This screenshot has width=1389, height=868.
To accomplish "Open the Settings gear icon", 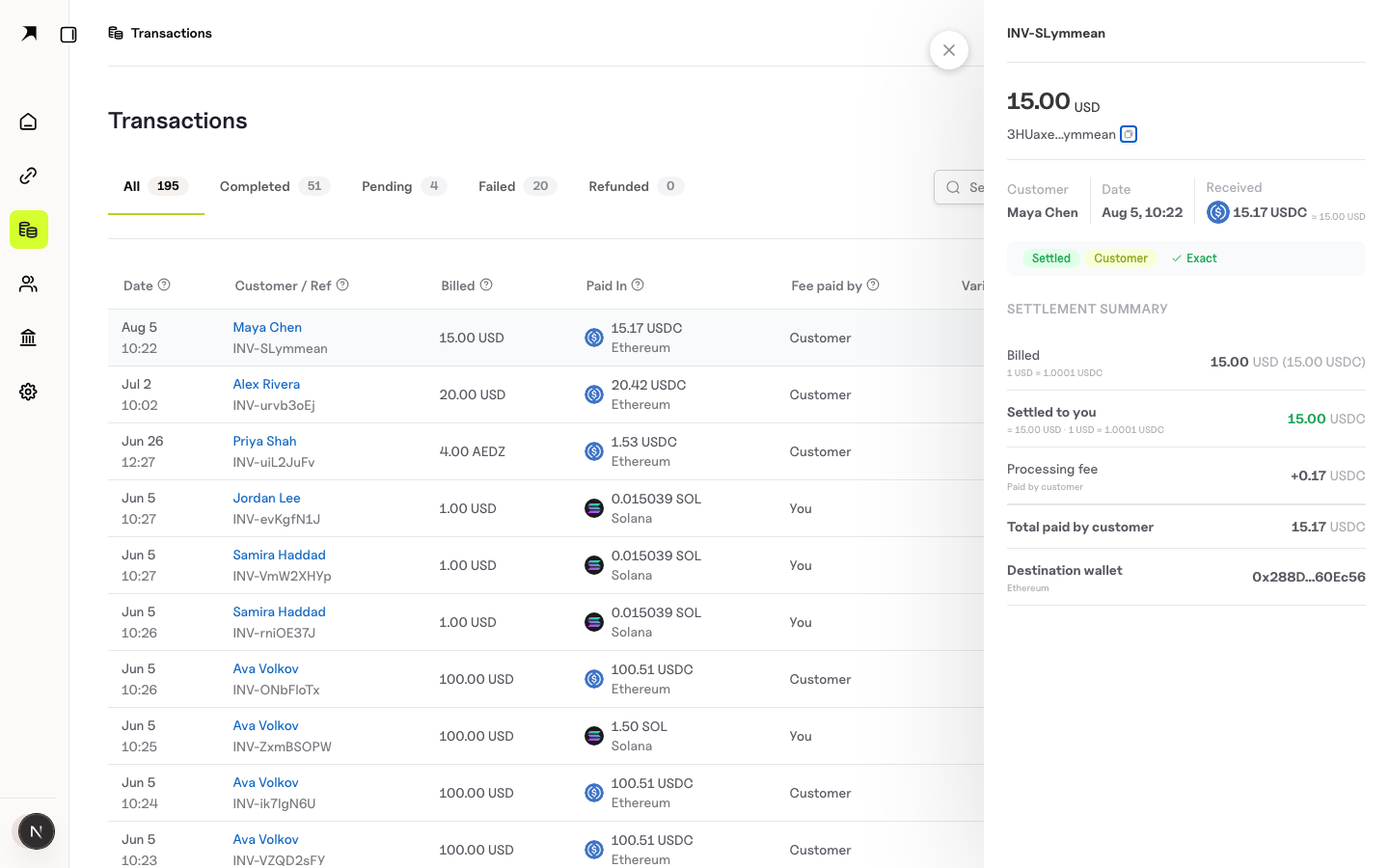I will [x=28, y=392].
